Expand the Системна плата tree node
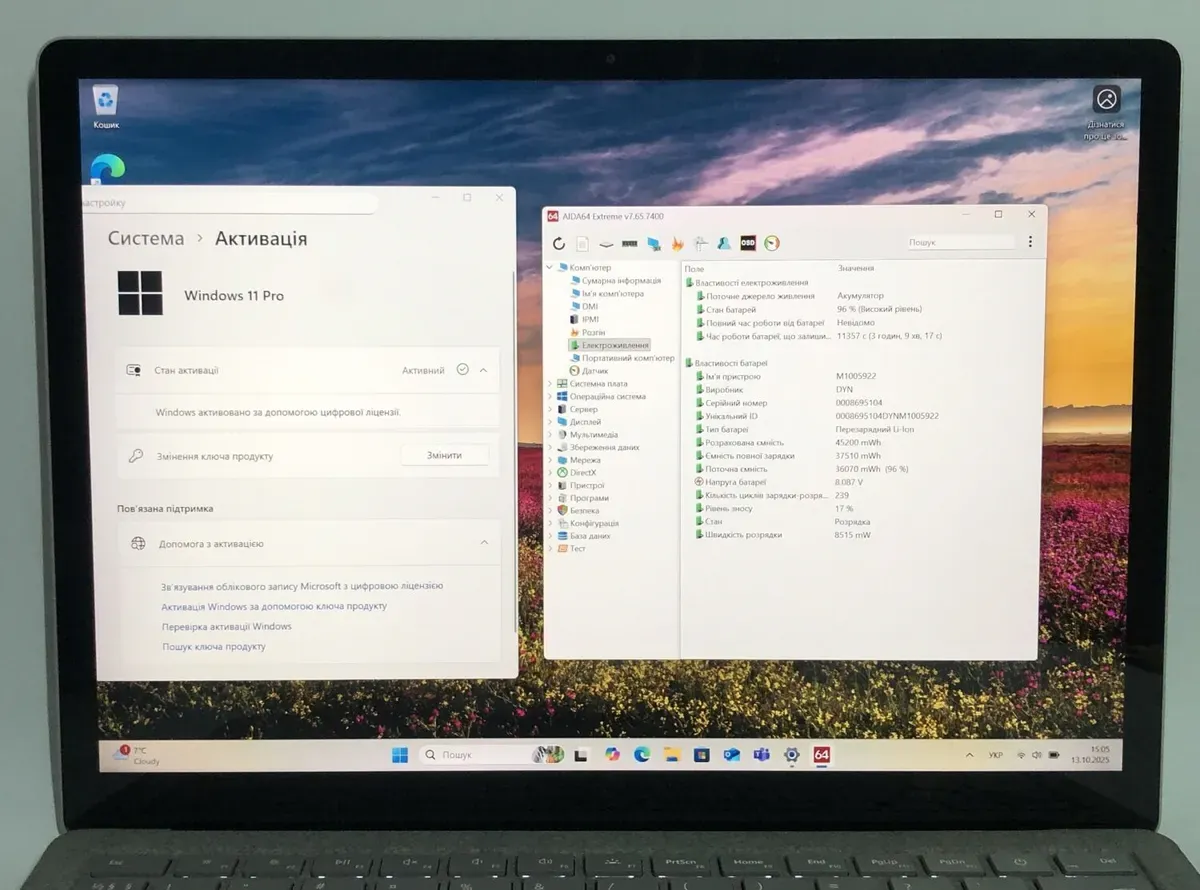This screenshot has width=1200, height=890. point(550,384)
